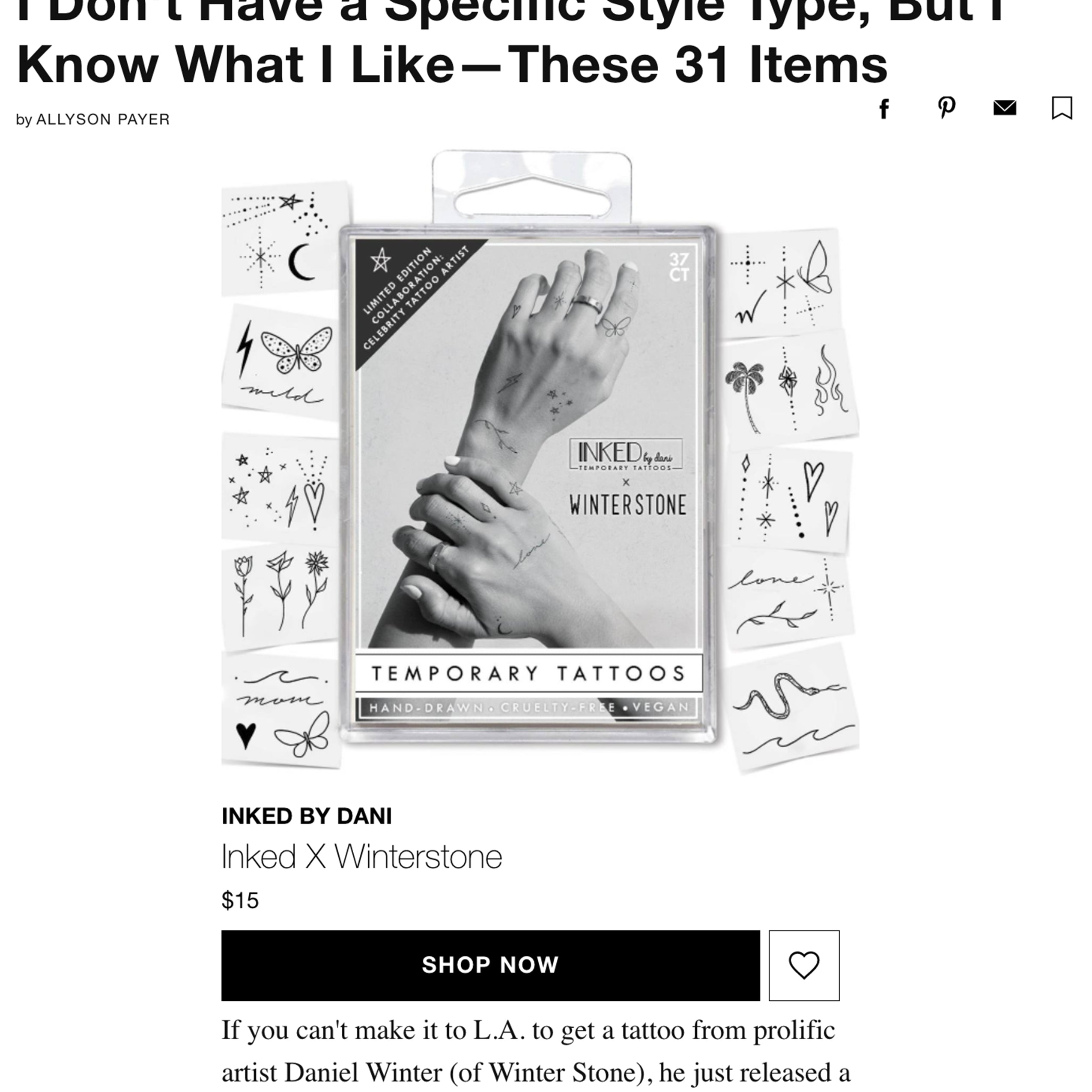Share article via email envelope icon
Viewport: 1092px width, 1092px height.
click(1004, 107)
